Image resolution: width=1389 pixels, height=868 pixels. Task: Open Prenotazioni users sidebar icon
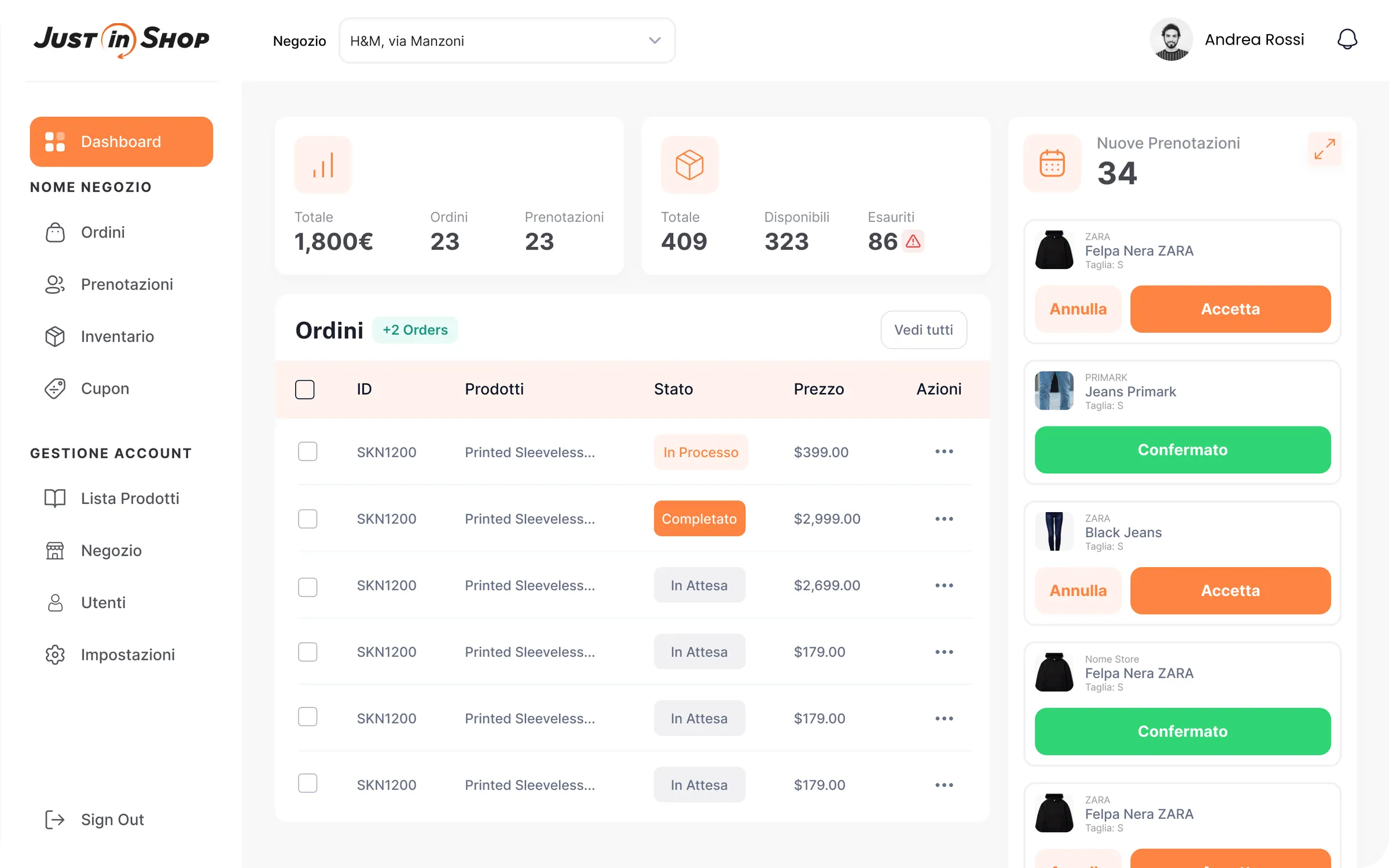(x=55, y=284)
